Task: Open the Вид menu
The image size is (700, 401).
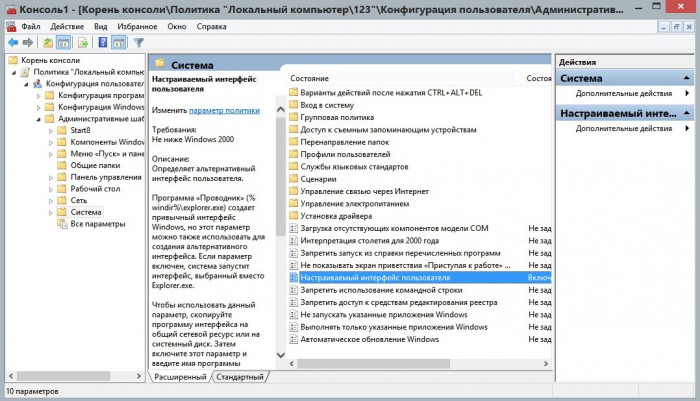Action: [100, 26]
